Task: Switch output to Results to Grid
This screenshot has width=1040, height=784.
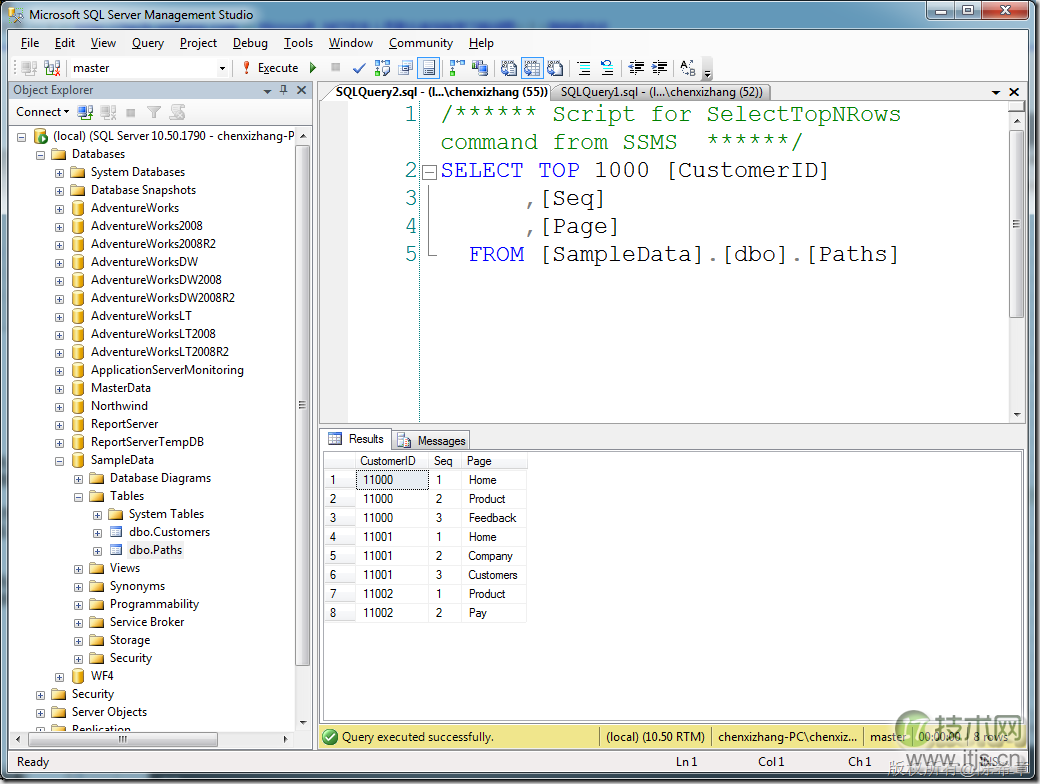Action: [532, 68]
